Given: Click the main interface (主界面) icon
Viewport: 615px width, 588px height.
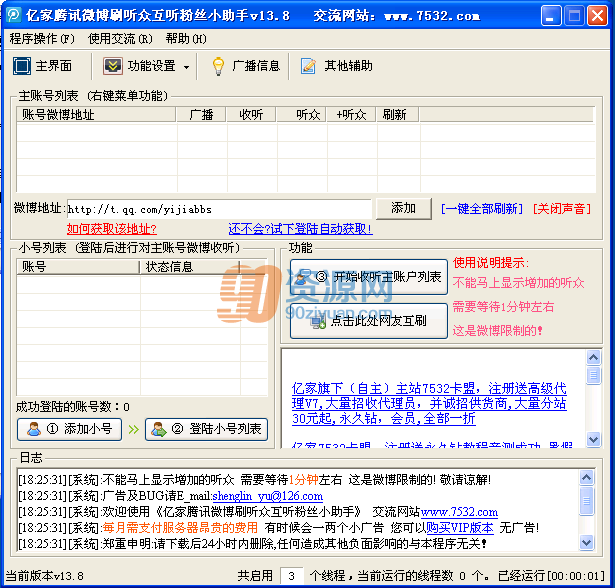Looking at the screenshot, I should pyautogui.click(x=22, y=66).
